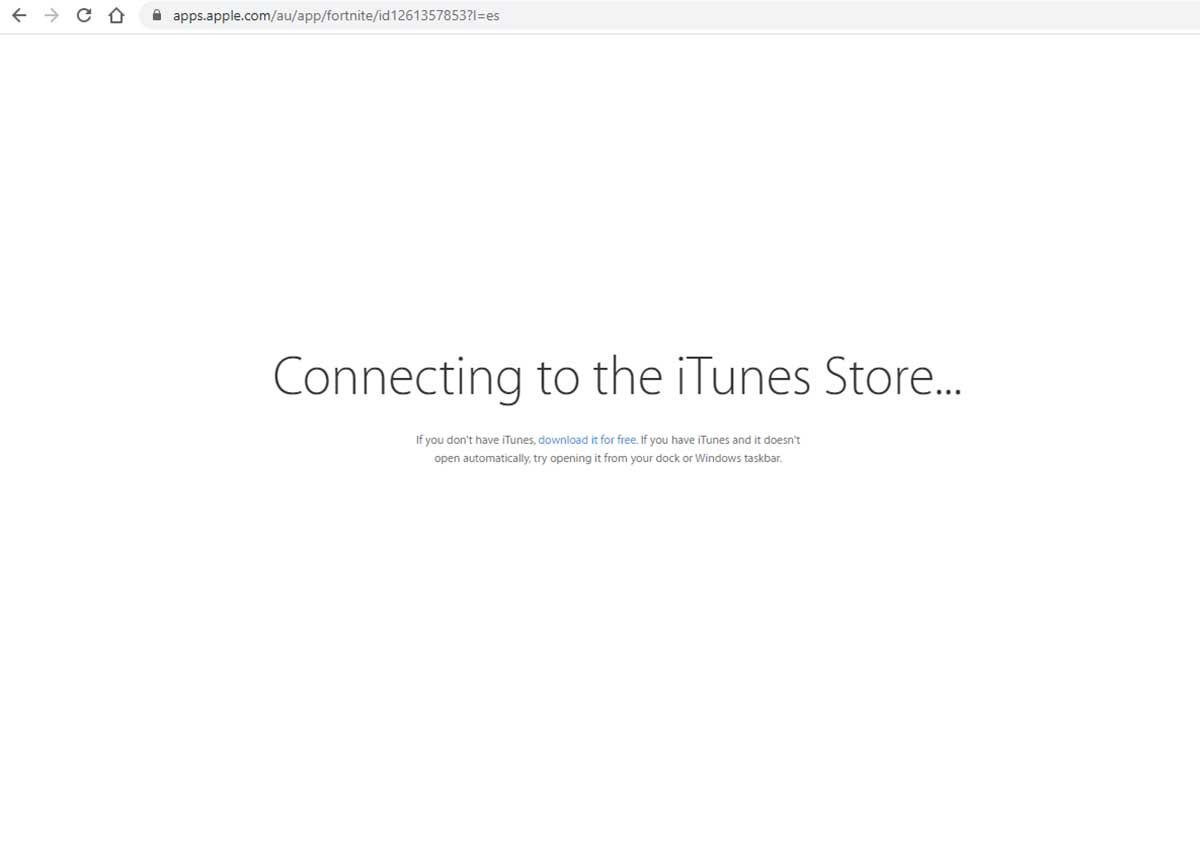Reload the current page
The height and width of the screenshot is (841, 1200).
click(84, 15)
